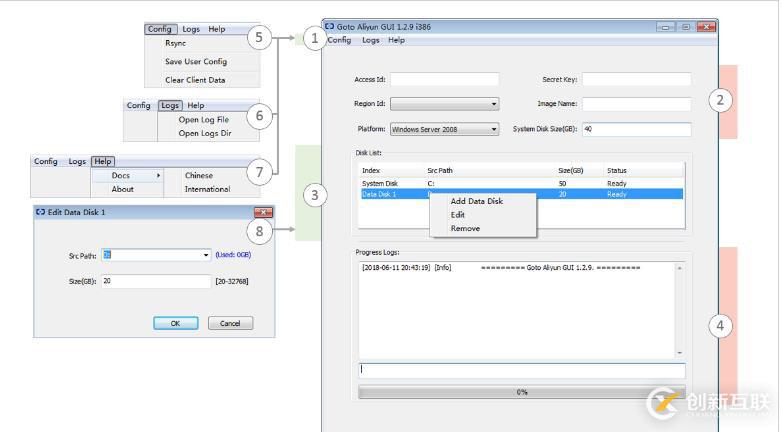Click the Size(GB) column header
This screenshot has height=432, width=781.
[571, 170]
